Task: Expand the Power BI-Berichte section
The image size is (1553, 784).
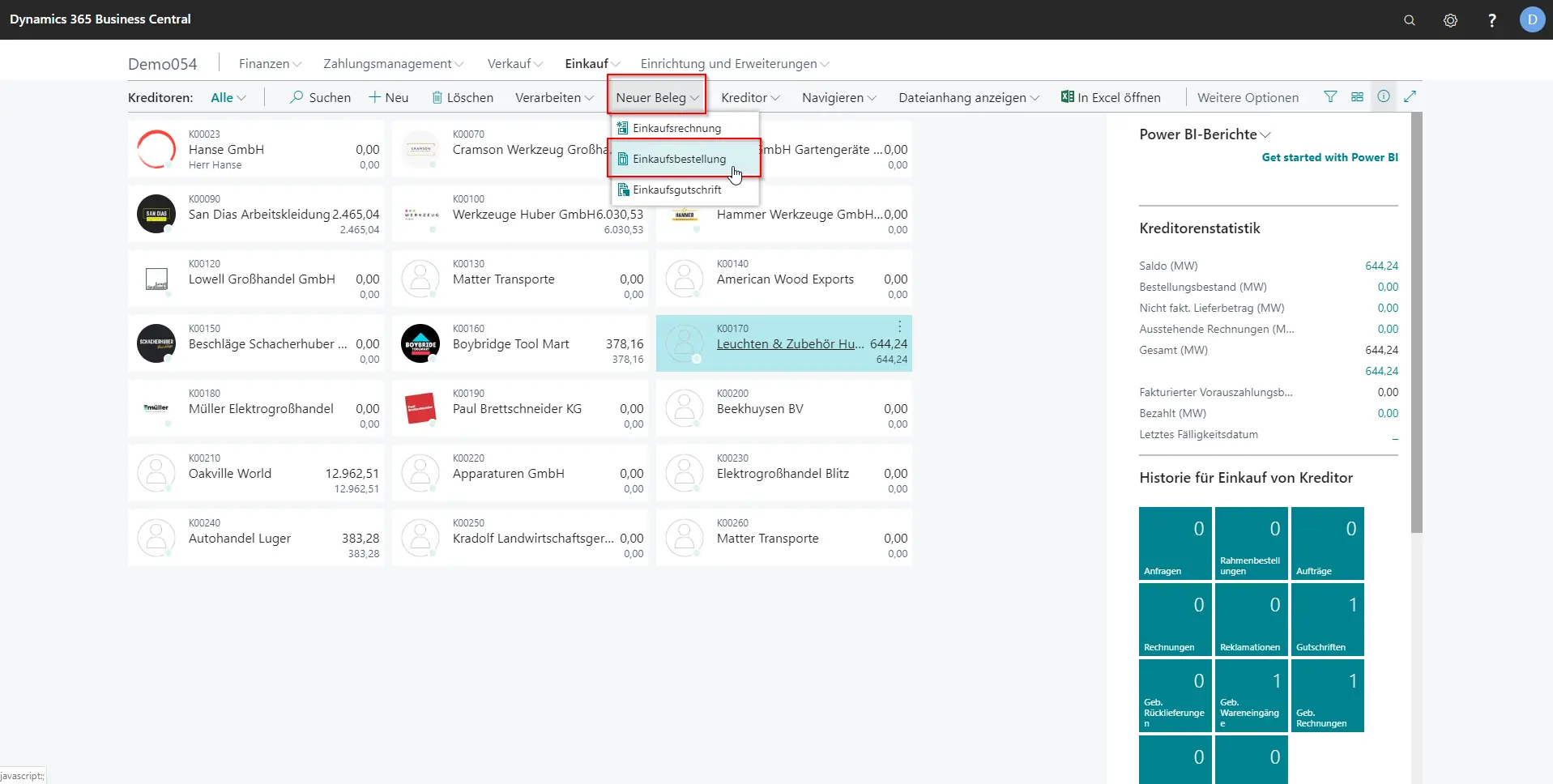Action: [1205, 134]
